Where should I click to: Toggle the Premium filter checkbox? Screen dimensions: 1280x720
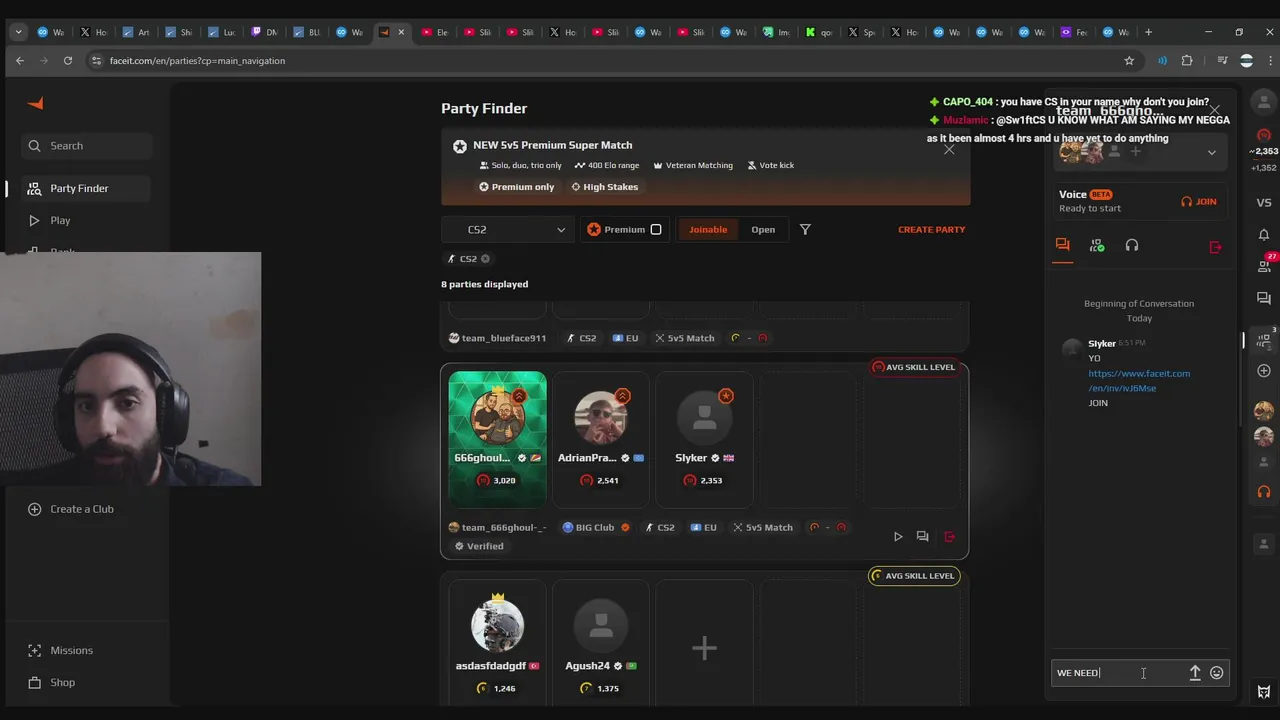tap(656, 230)
